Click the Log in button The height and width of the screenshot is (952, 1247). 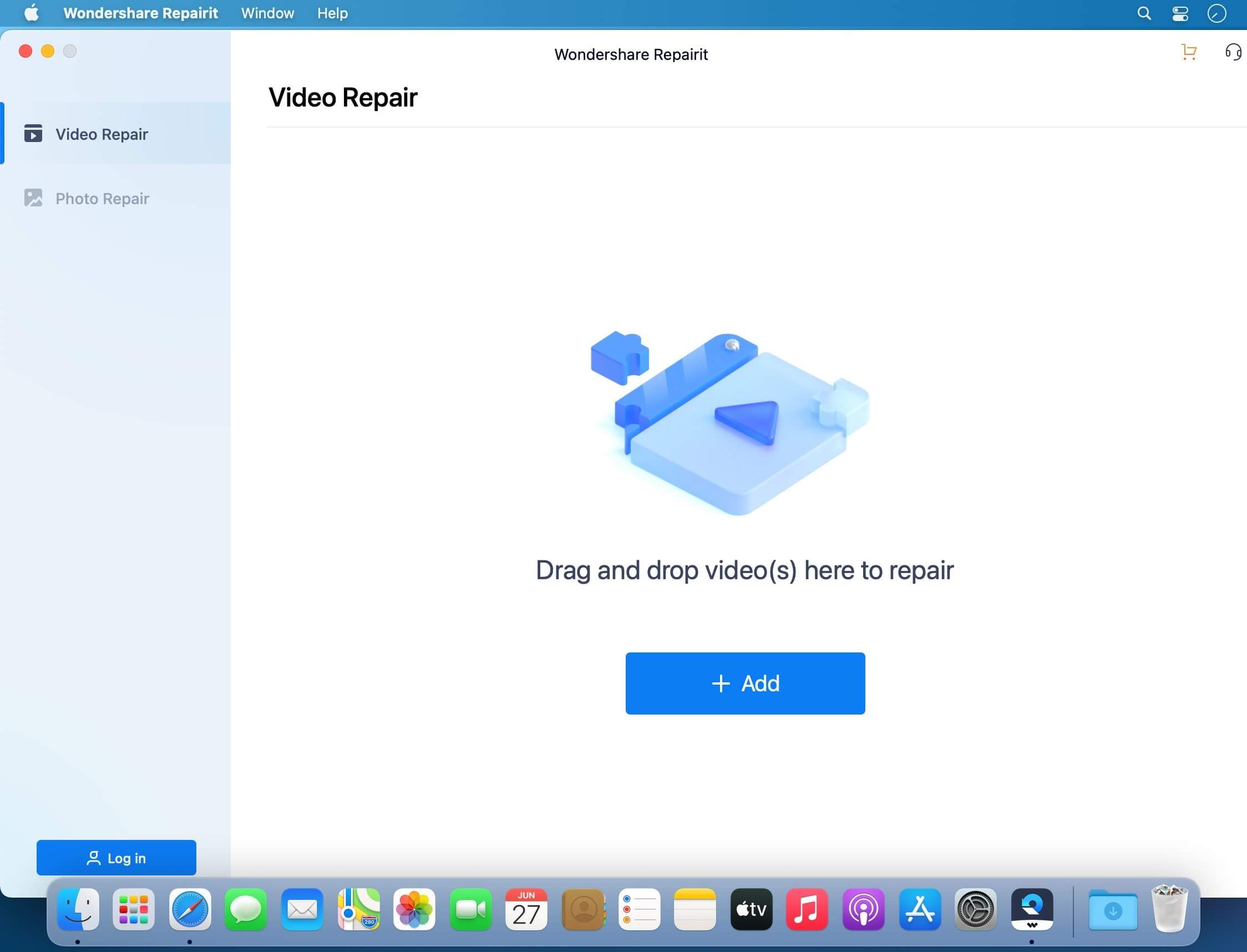[116, 858]
